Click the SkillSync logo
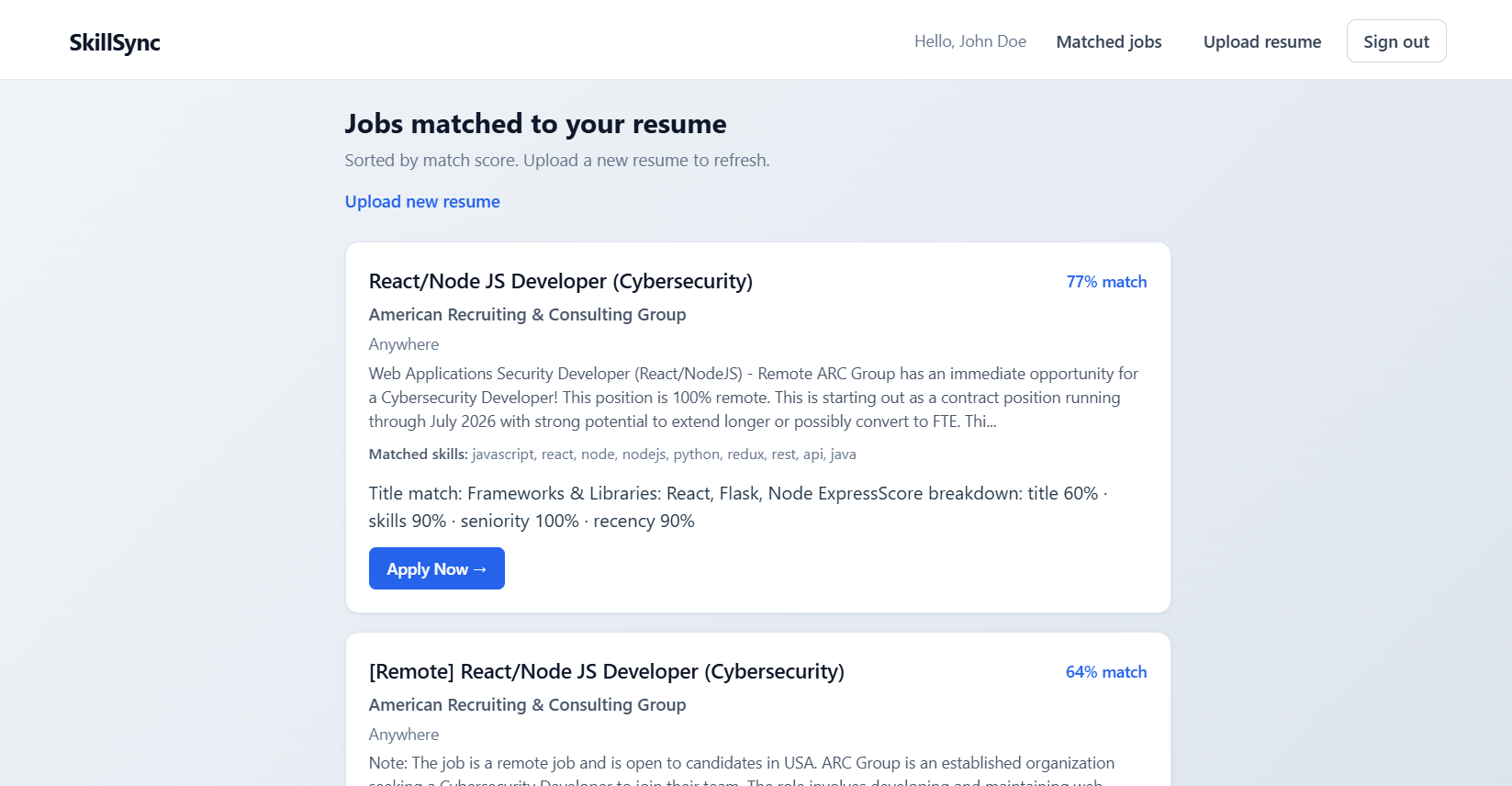 tap(115, 42)
